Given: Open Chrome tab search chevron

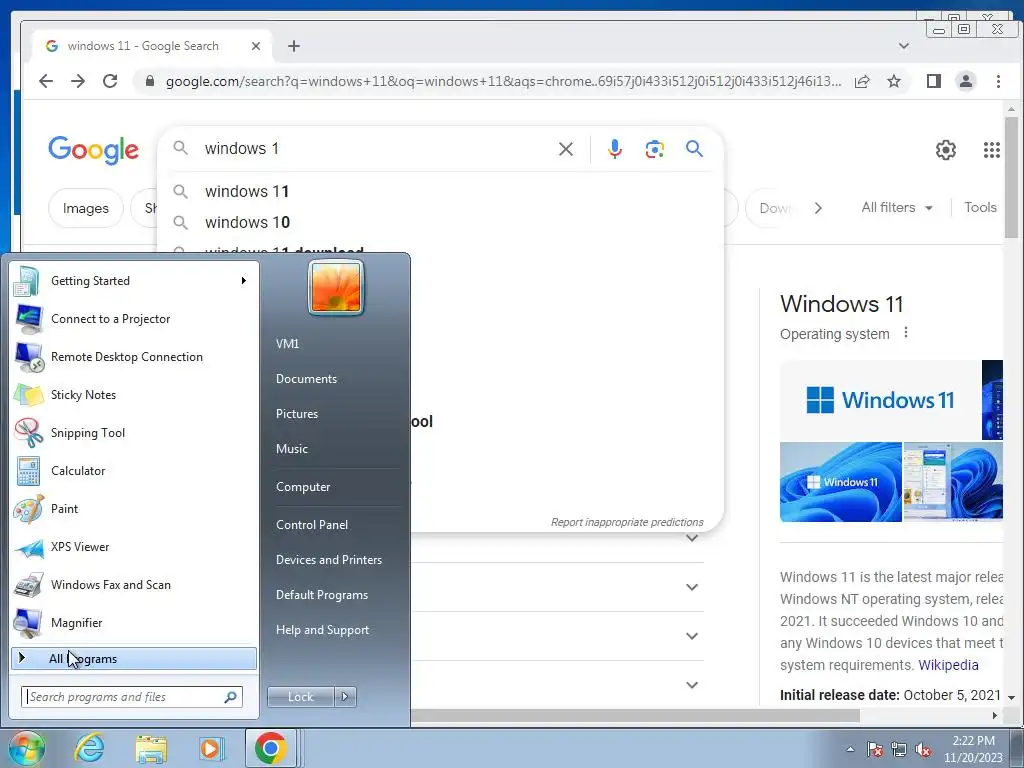Looking at the screenshot, I should [x=904, y=46].
